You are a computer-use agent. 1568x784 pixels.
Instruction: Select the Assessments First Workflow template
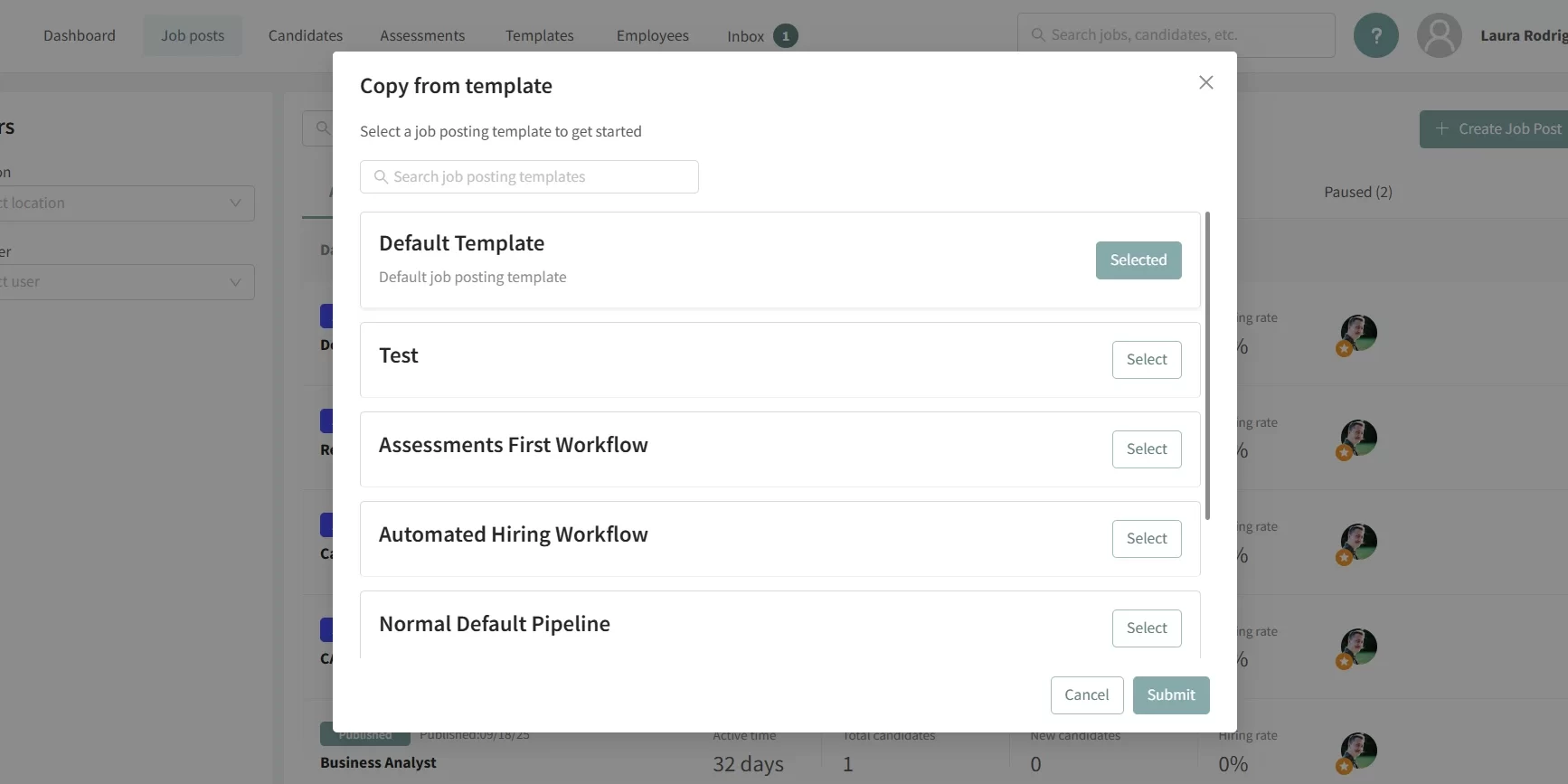(x=1146, y=449)
